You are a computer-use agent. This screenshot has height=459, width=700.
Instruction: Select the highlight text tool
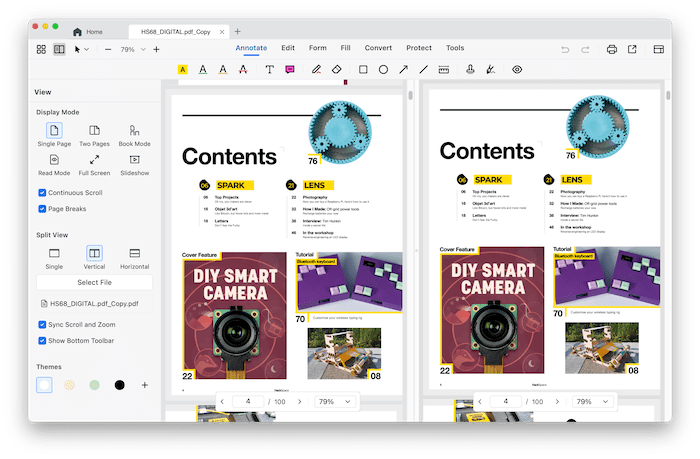[x=183, y=70]
